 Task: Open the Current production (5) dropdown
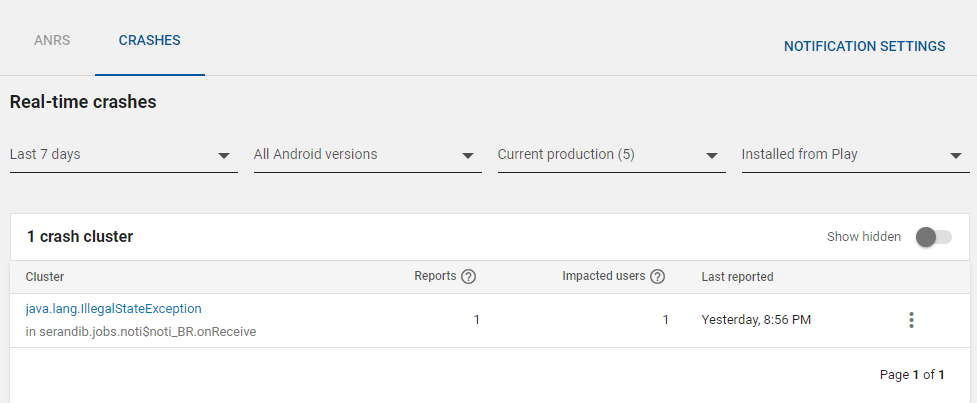pyautogui.click(x=611, y=155)
